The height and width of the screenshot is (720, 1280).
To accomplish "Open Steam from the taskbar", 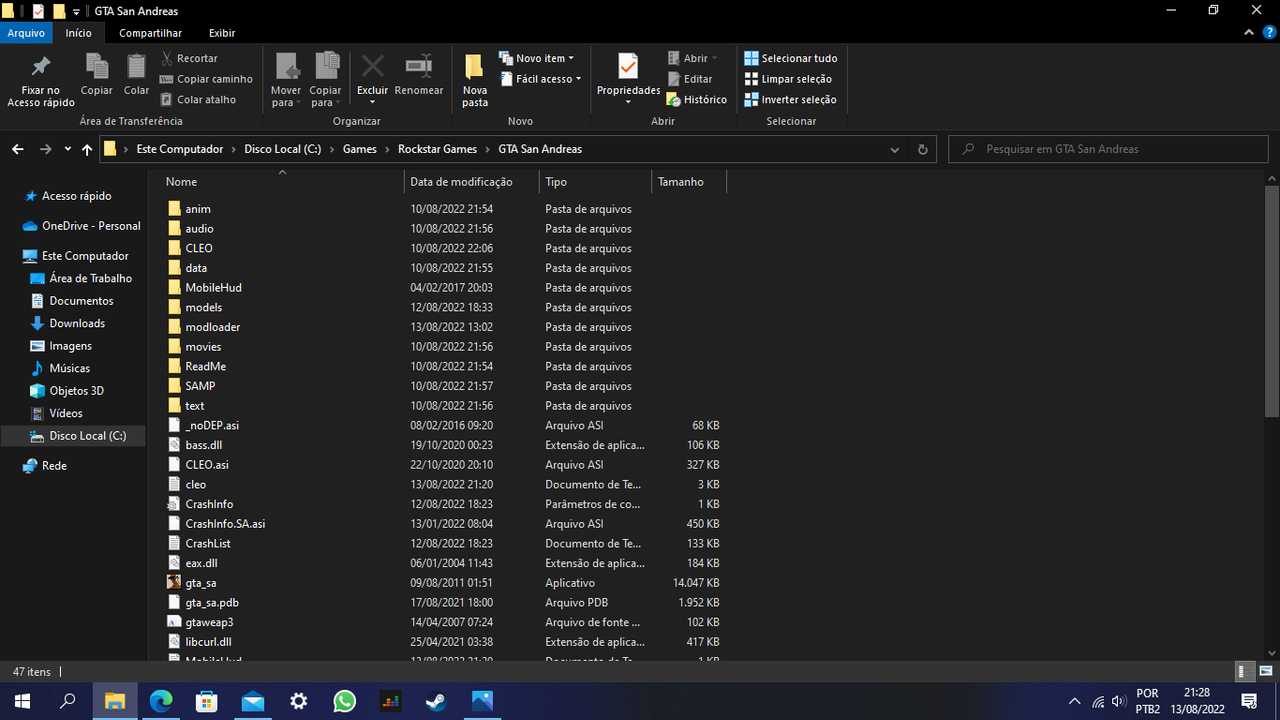I will pos(436,701).
